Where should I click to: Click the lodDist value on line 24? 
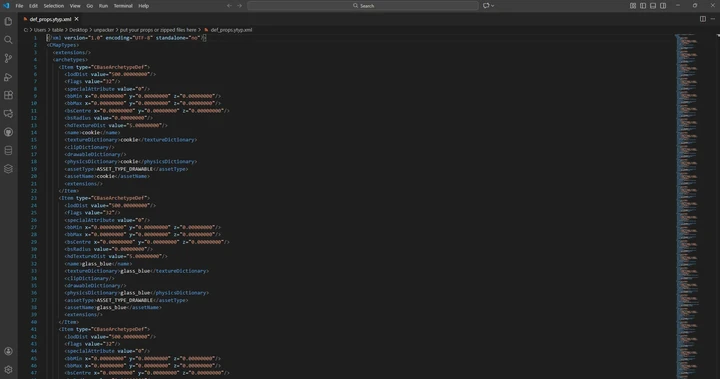[130, 205]
